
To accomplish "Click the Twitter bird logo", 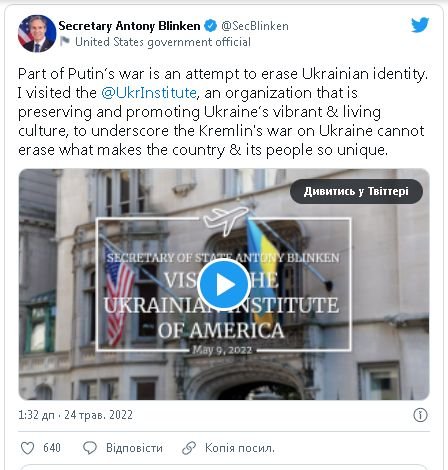I will [420, 25].
